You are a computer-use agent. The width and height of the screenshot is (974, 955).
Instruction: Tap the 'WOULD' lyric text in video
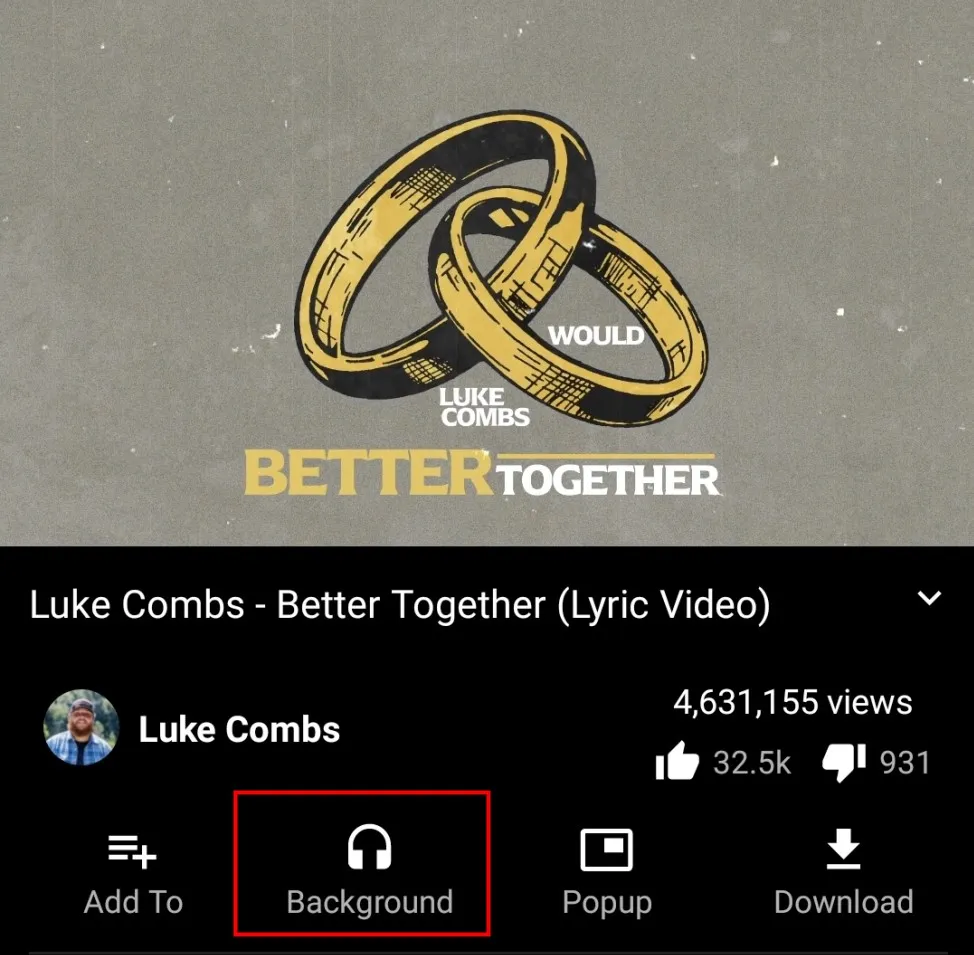click(596, 336)
